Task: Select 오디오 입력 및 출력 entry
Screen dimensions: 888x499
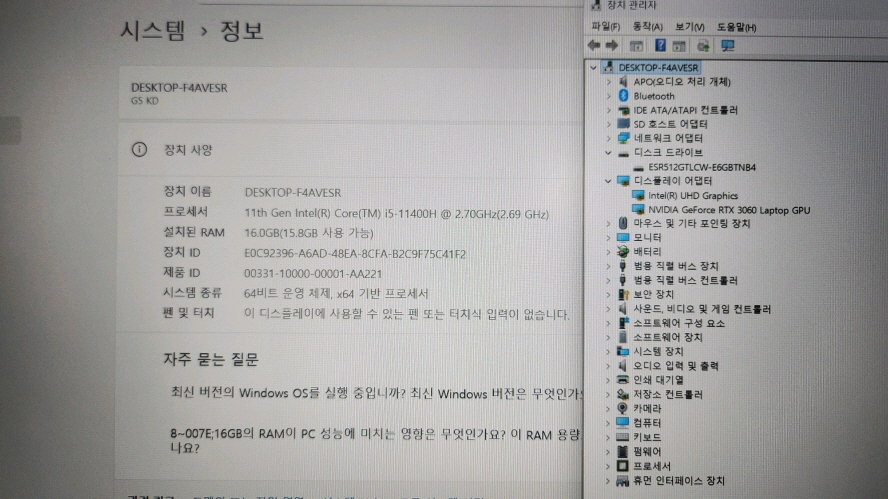Action: pyautogui.click(x=676, y=366)
